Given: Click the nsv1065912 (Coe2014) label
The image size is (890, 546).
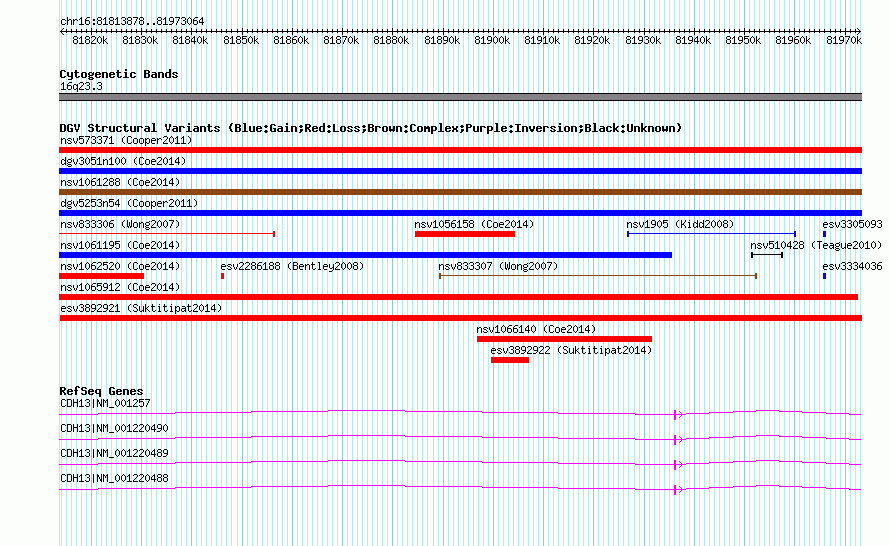Looking at the screenshot, I should tap(120, 287).
